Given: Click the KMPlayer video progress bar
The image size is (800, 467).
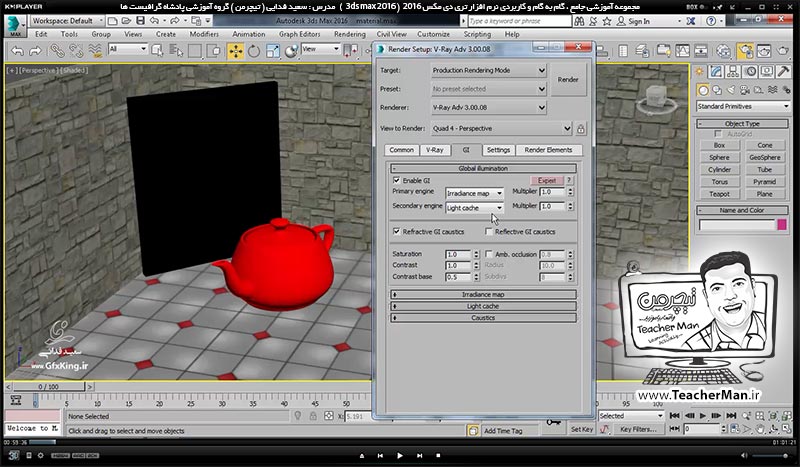Looking at the screenshot, I should [x=400, y=442].
